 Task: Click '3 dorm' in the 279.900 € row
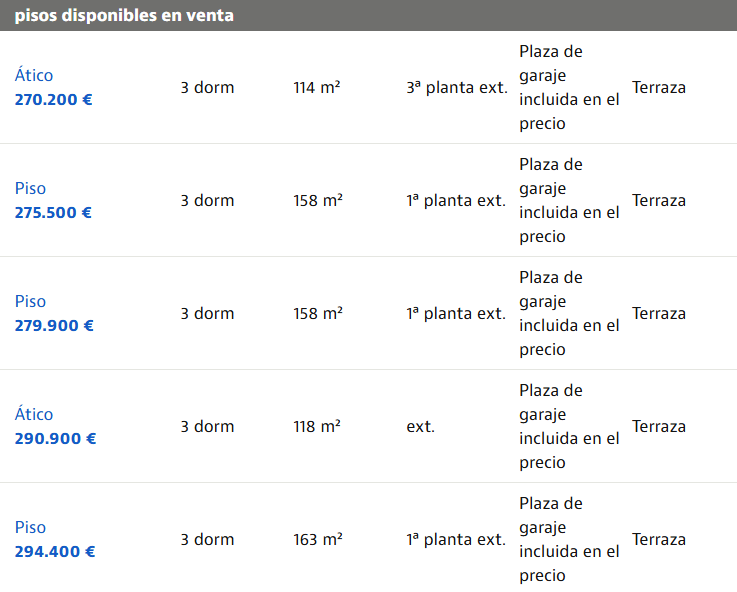pos(207,313)
